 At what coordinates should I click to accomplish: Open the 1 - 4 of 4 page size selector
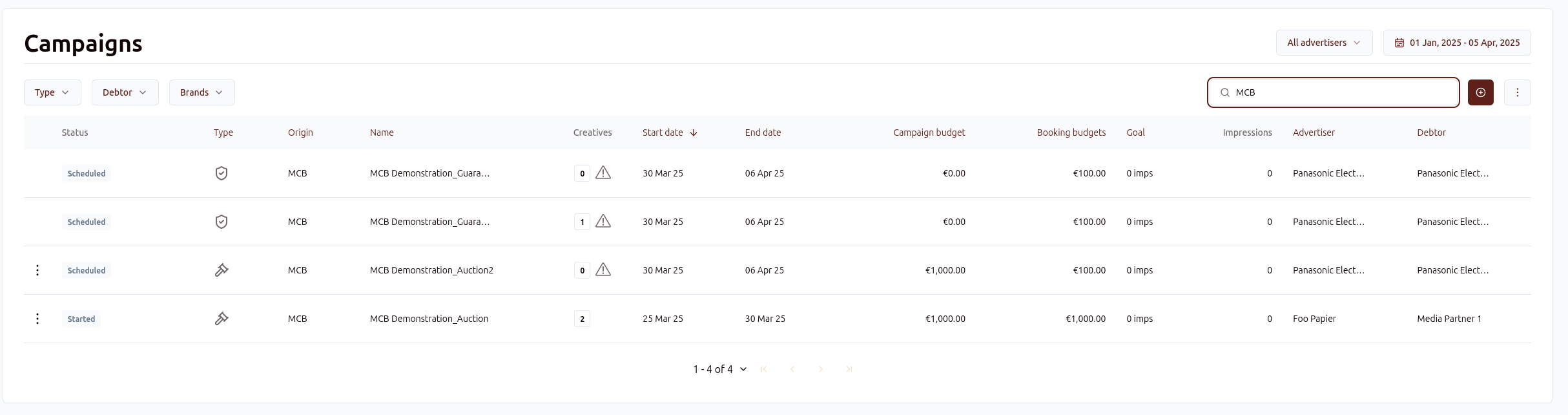coord(719,369)
